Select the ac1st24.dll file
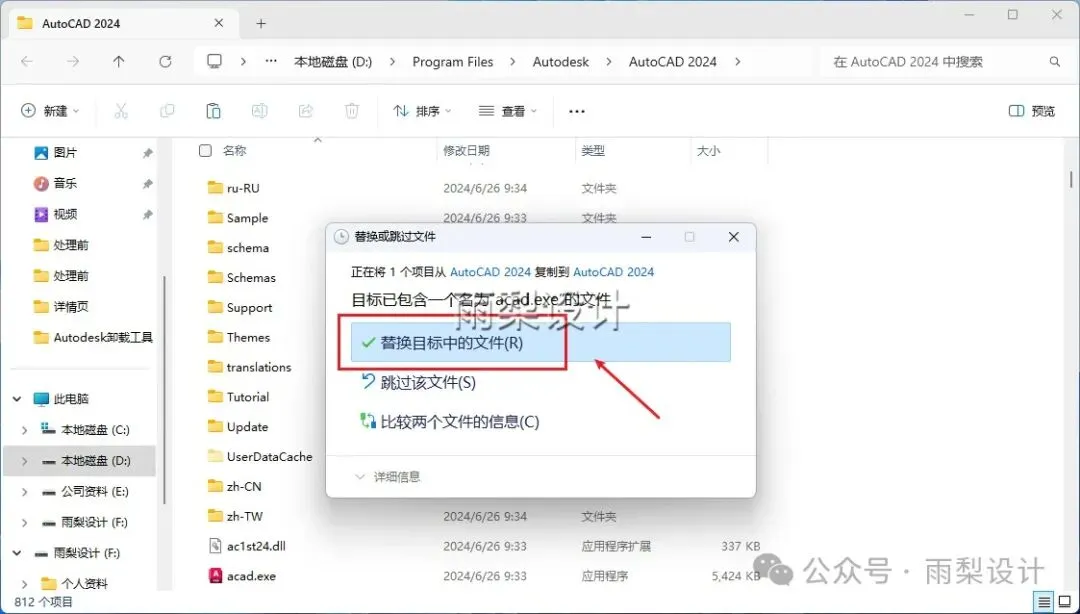1080x614 pixels. 256,546
